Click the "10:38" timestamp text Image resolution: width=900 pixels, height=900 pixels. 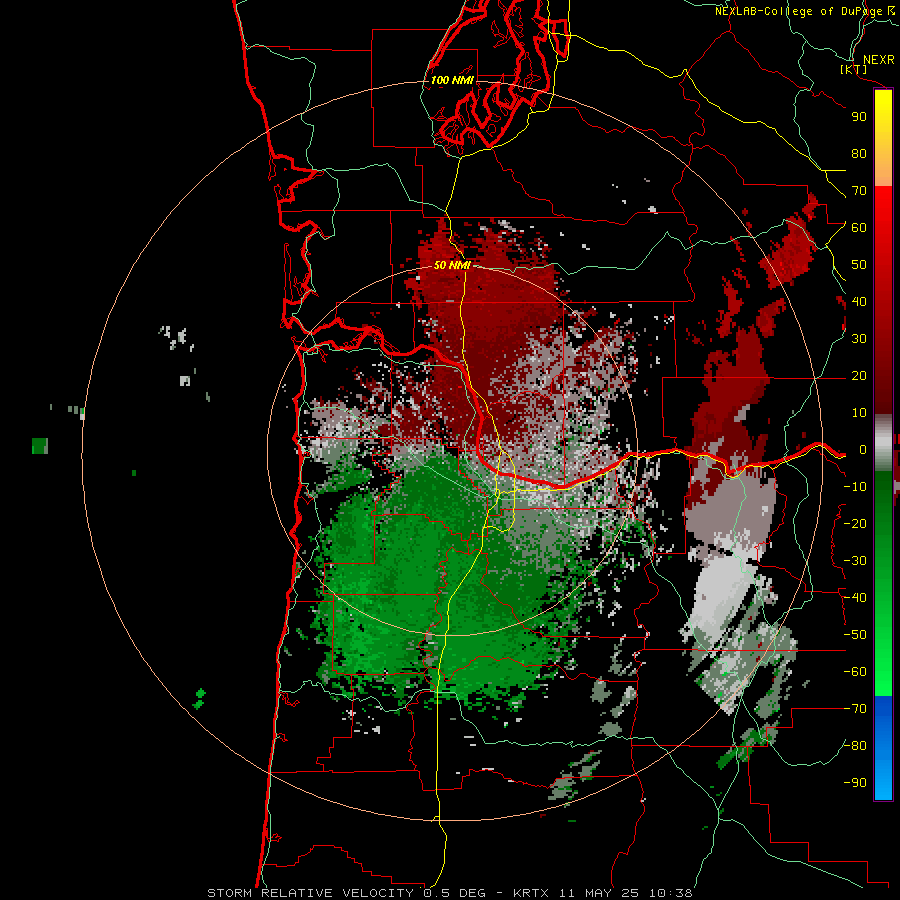pyautogui.click(x=671, y=893)
